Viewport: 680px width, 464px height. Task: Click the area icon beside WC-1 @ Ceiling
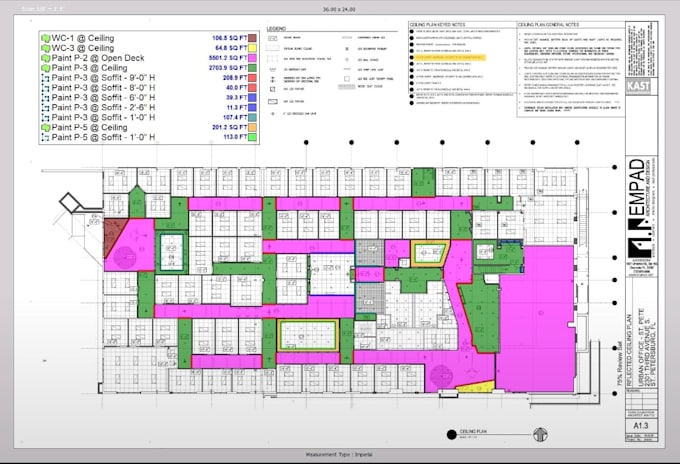click(46, 38)
